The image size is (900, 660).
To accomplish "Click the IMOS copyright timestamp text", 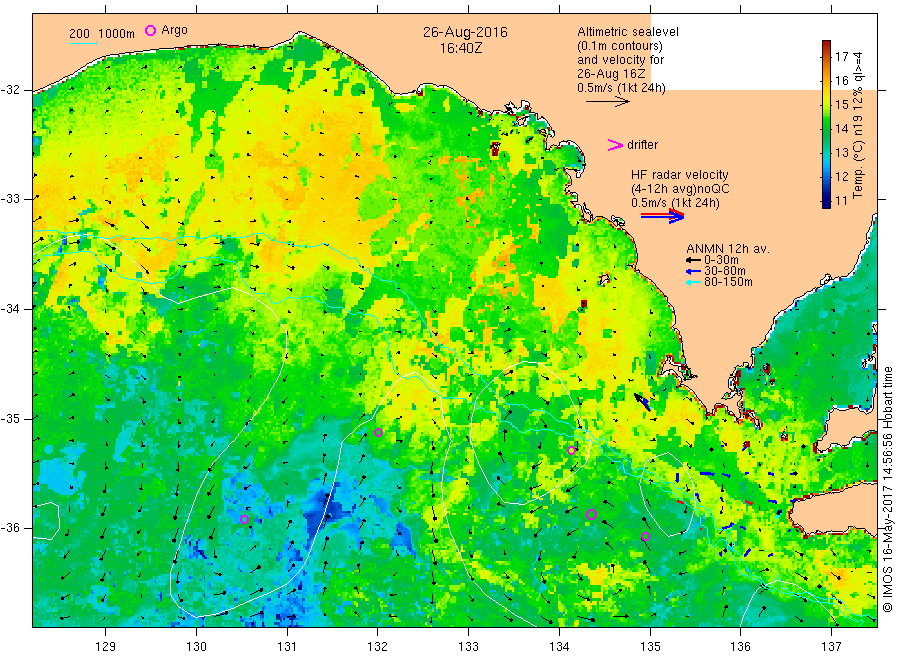I will click(x=887, y=489).
